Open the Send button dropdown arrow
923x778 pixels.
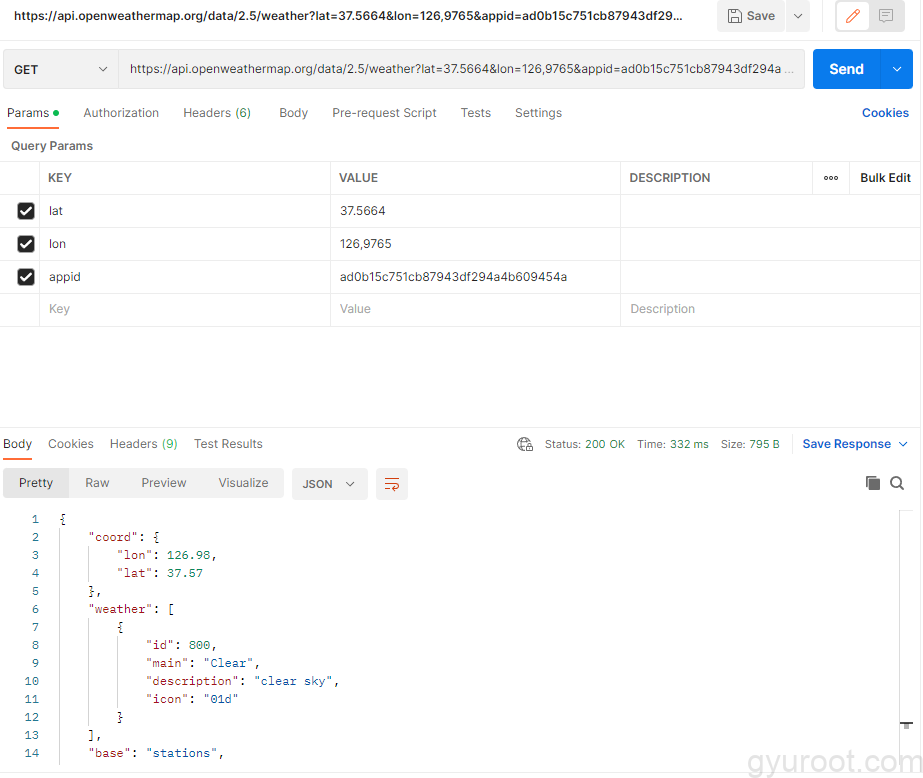point(896,69)
